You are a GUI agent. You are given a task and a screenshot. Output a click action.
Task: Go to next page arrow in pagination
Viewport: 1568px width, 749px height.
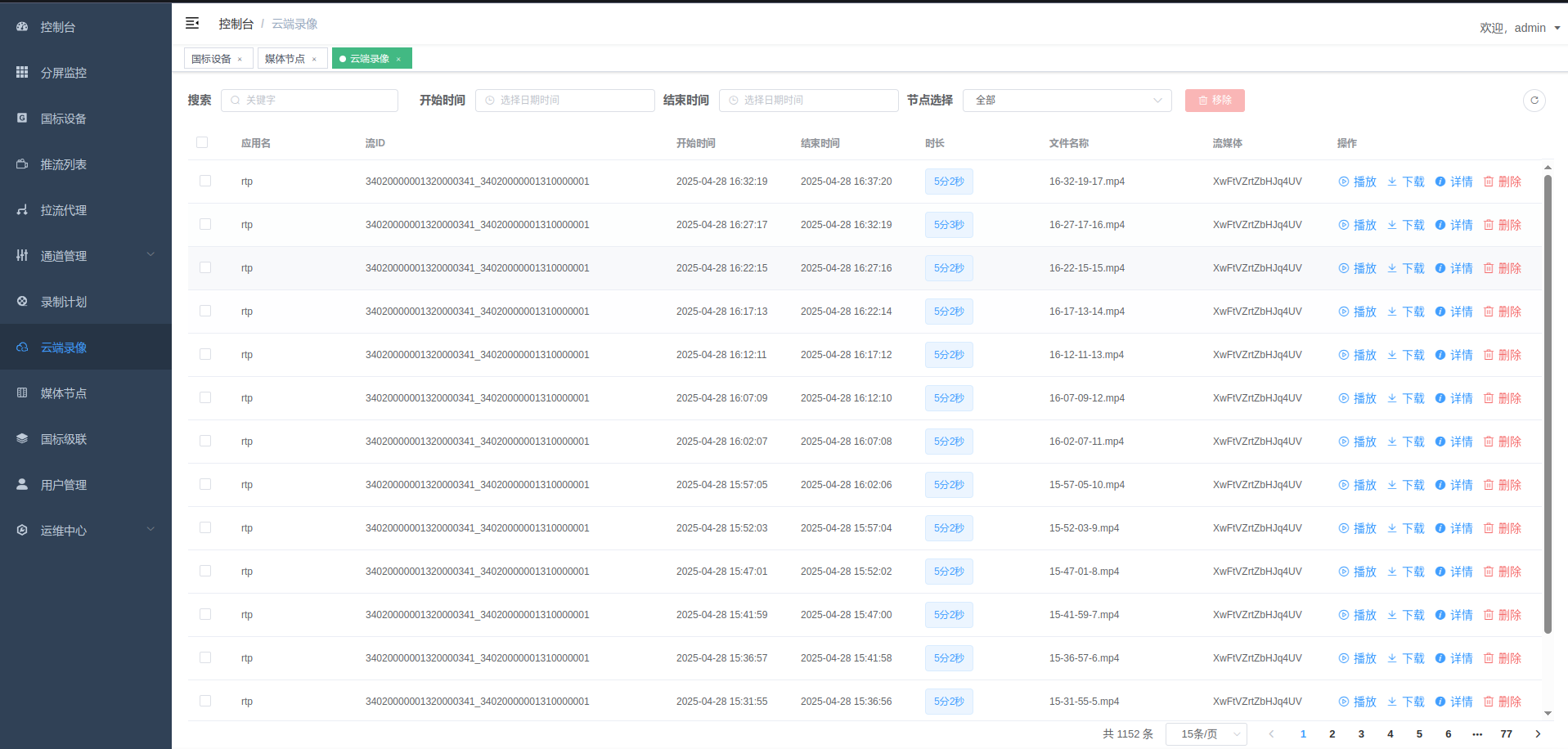tap(1538, 733)
